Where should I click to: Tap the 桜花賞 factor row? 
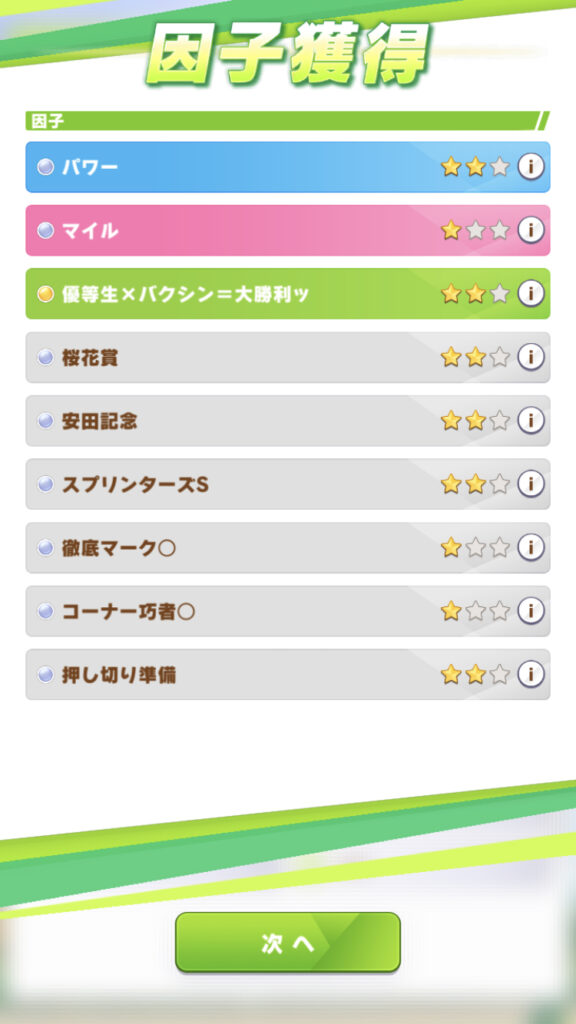287,357
